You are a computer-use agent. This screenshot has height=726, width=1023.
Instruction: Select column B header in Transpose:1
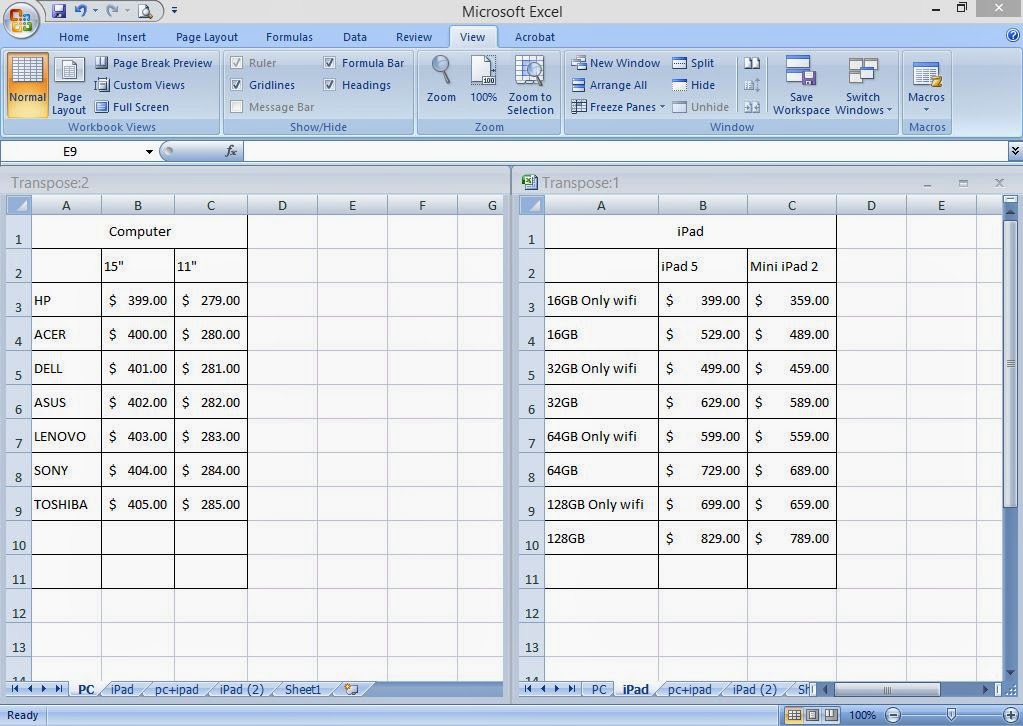(x=703, y=205)
